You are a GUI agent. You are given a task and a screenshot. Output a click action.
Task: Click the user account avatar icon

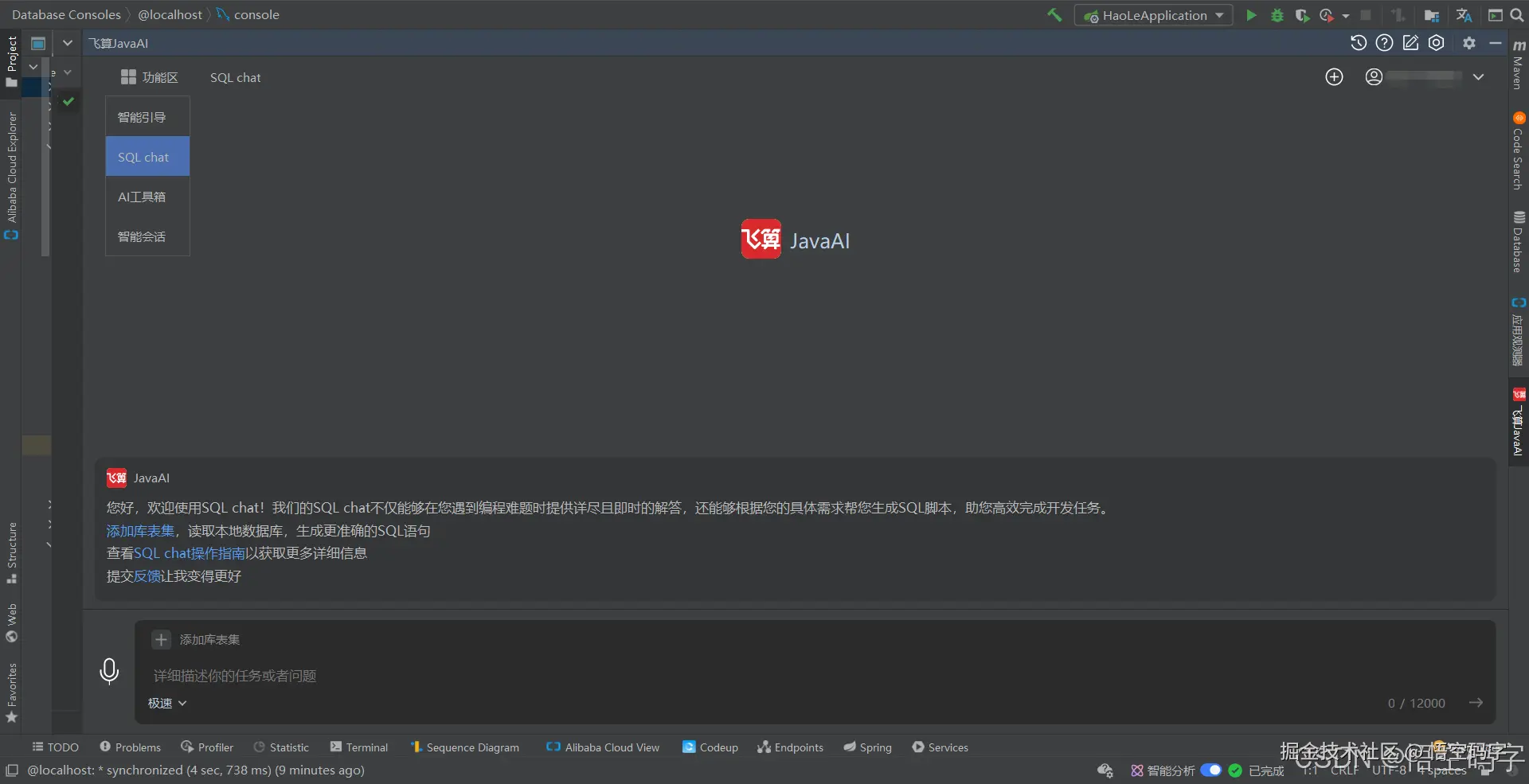[x=1374, y=76]
